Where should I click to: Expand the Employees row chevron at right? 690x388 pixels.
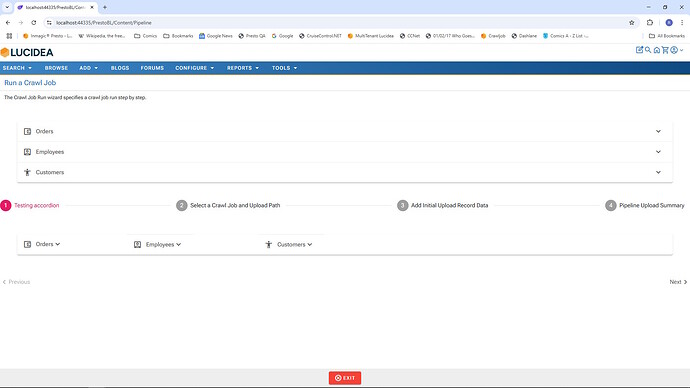(658, 152)
